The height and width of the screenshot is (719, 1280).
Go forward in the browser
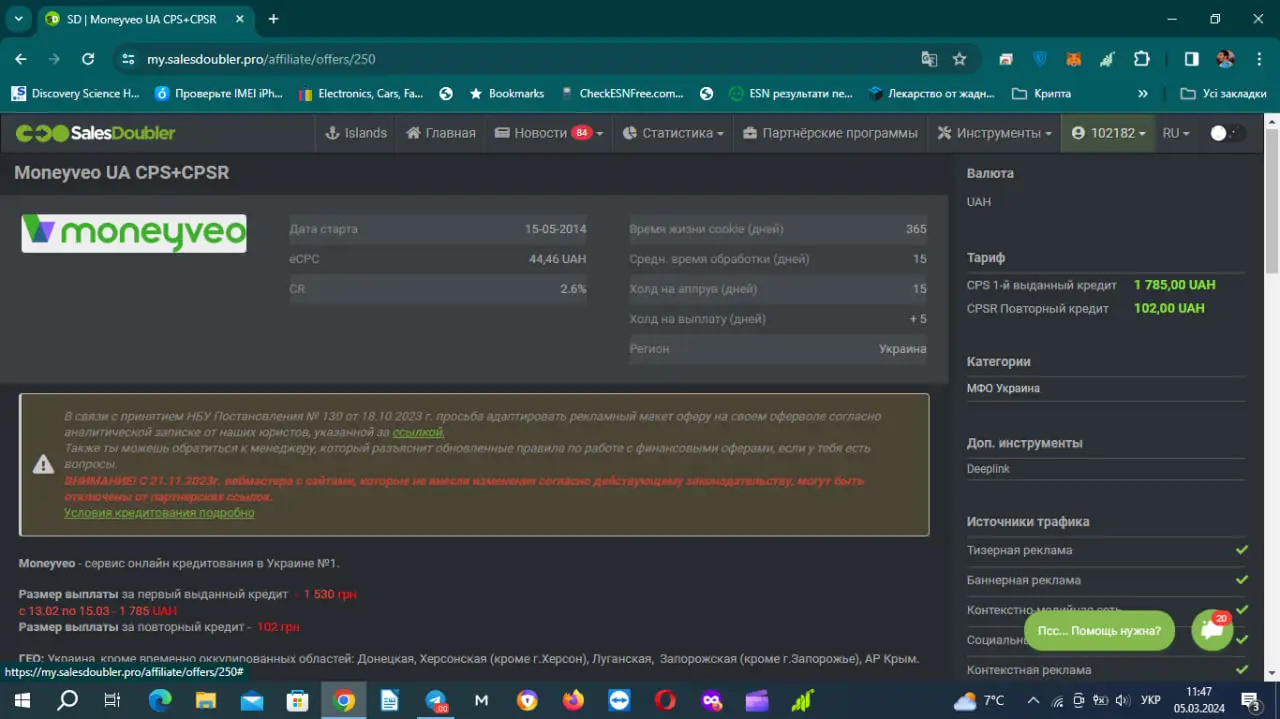[x=54, y=59]
